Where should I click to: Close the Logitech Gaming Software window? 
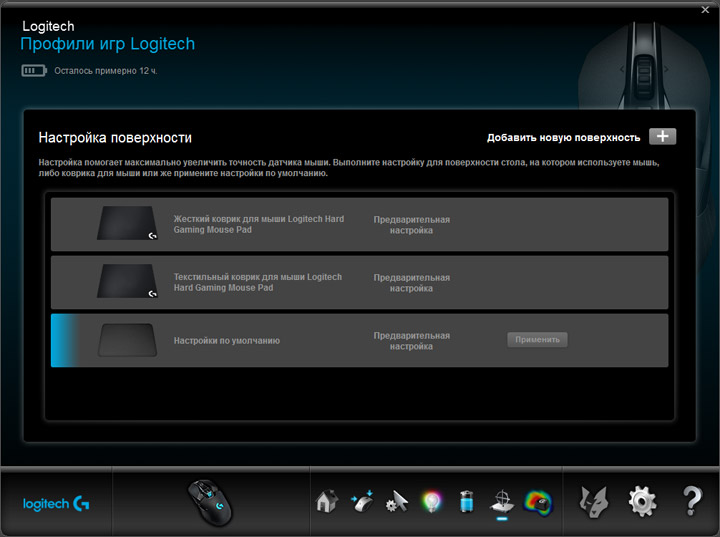(x=705, y=10)
